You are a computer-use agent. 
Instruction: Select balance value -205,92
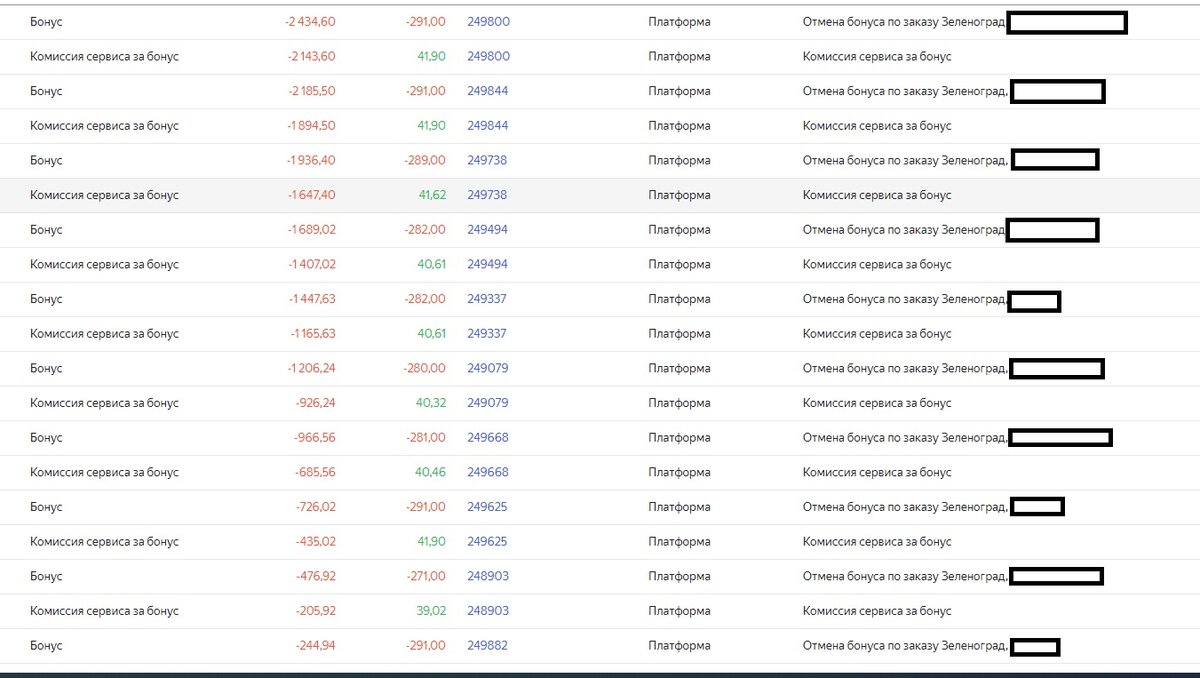316,611
